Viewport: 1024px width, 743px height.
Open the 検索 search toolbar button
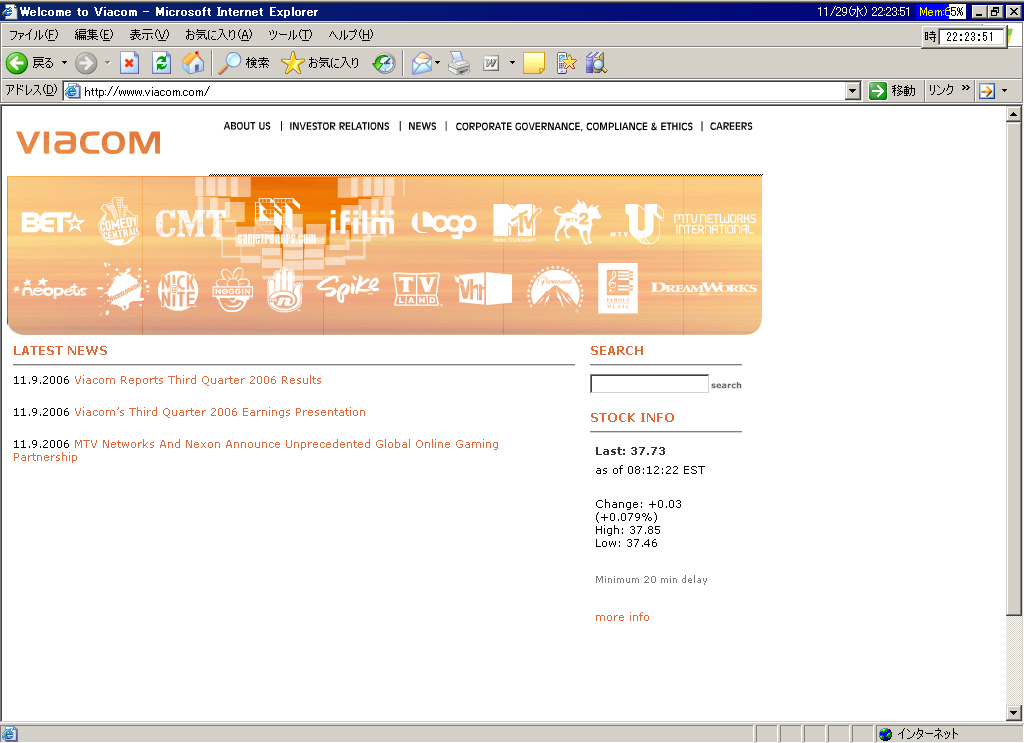point(245,63)
